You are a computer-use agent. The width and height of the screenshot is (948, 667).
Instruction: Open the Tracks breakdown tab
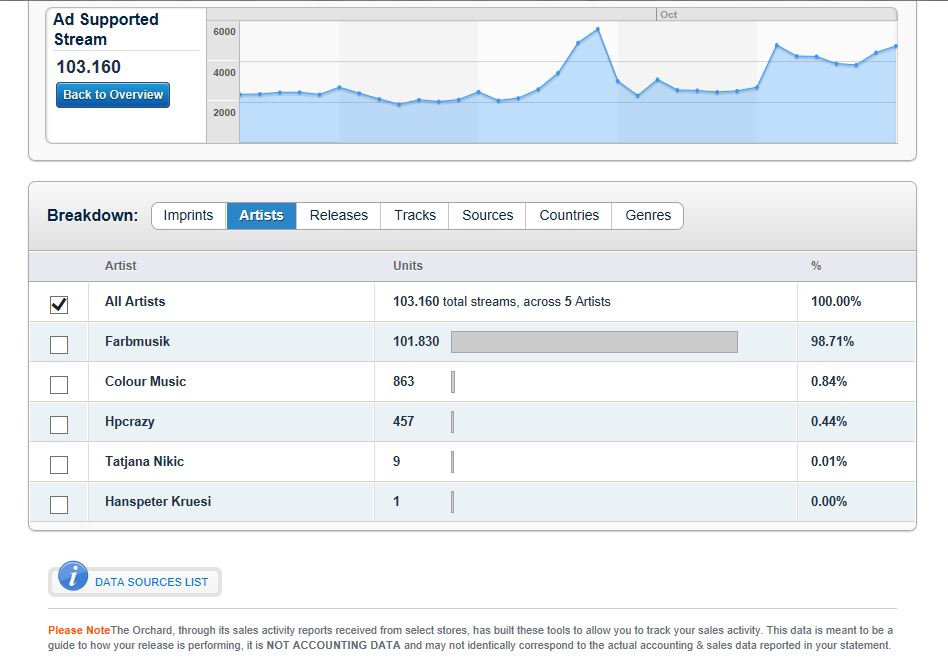pyautogui.click(x=415, y=215)
